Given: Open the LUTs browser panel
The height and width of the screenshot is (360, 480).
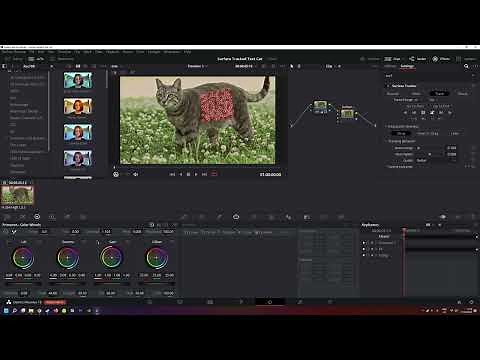Looking at the screenshot, I should coord(36,59).
